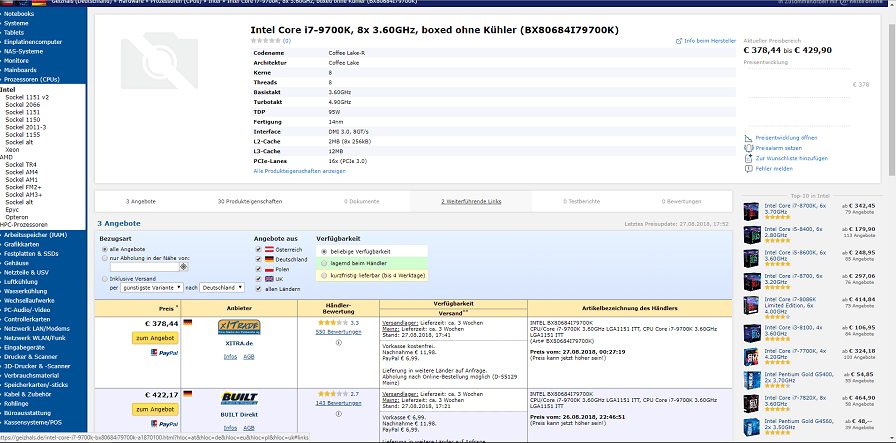The height and width of the screenshot is (443, 896).
Task: Click the XITRADE shop logo
Action: click(239, 328)
